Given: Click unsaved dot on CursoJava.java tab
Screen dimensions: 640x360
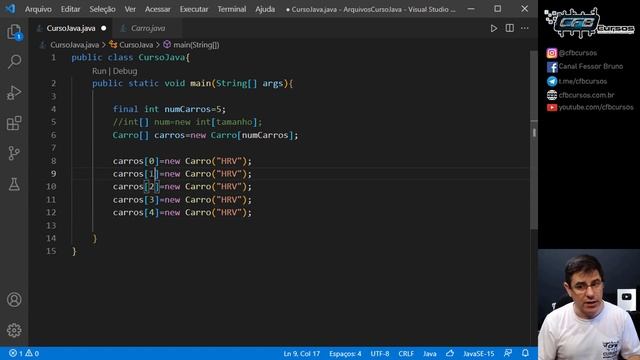Looking at the screenshot, I should pyautogui.click(x=104, y=28).
